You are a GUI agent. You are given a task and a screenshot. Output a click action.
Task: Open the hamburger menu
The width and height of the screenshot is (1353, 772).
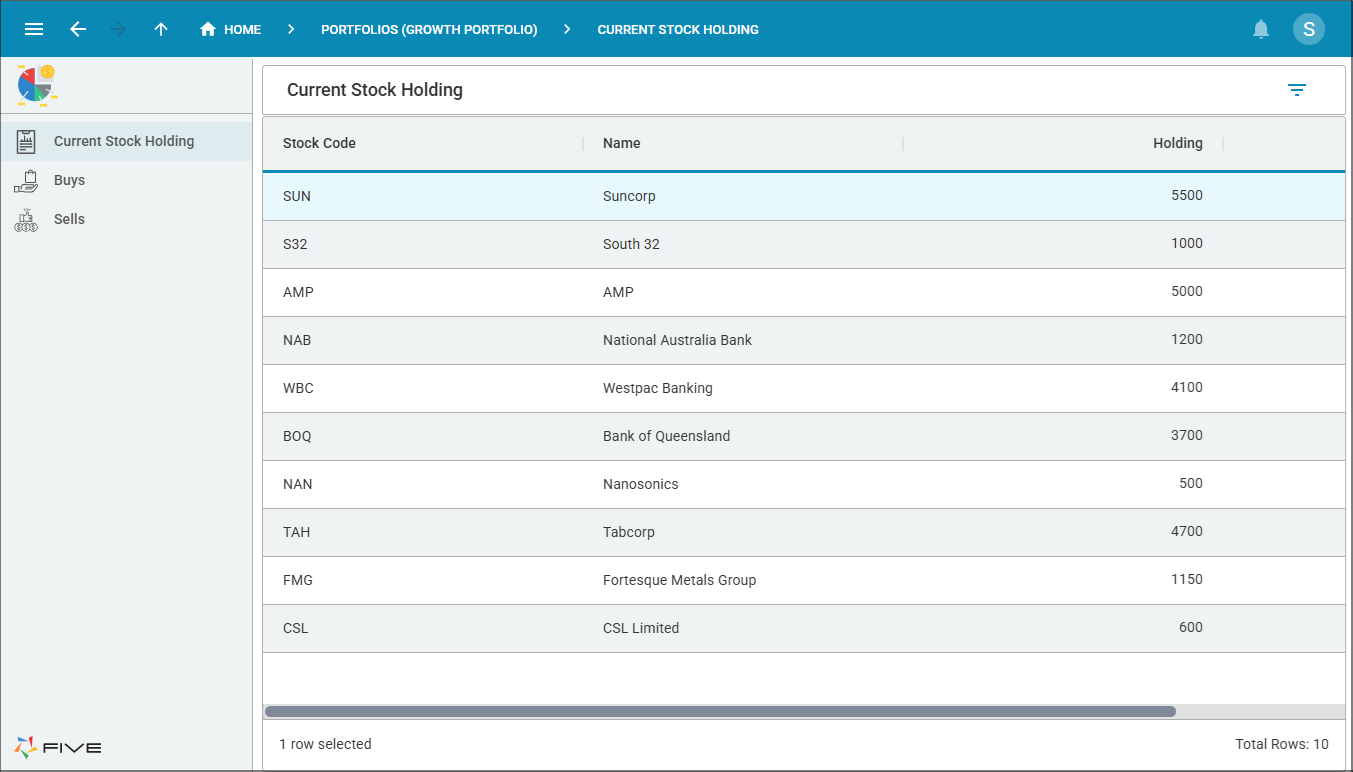(x=34, y=29)
